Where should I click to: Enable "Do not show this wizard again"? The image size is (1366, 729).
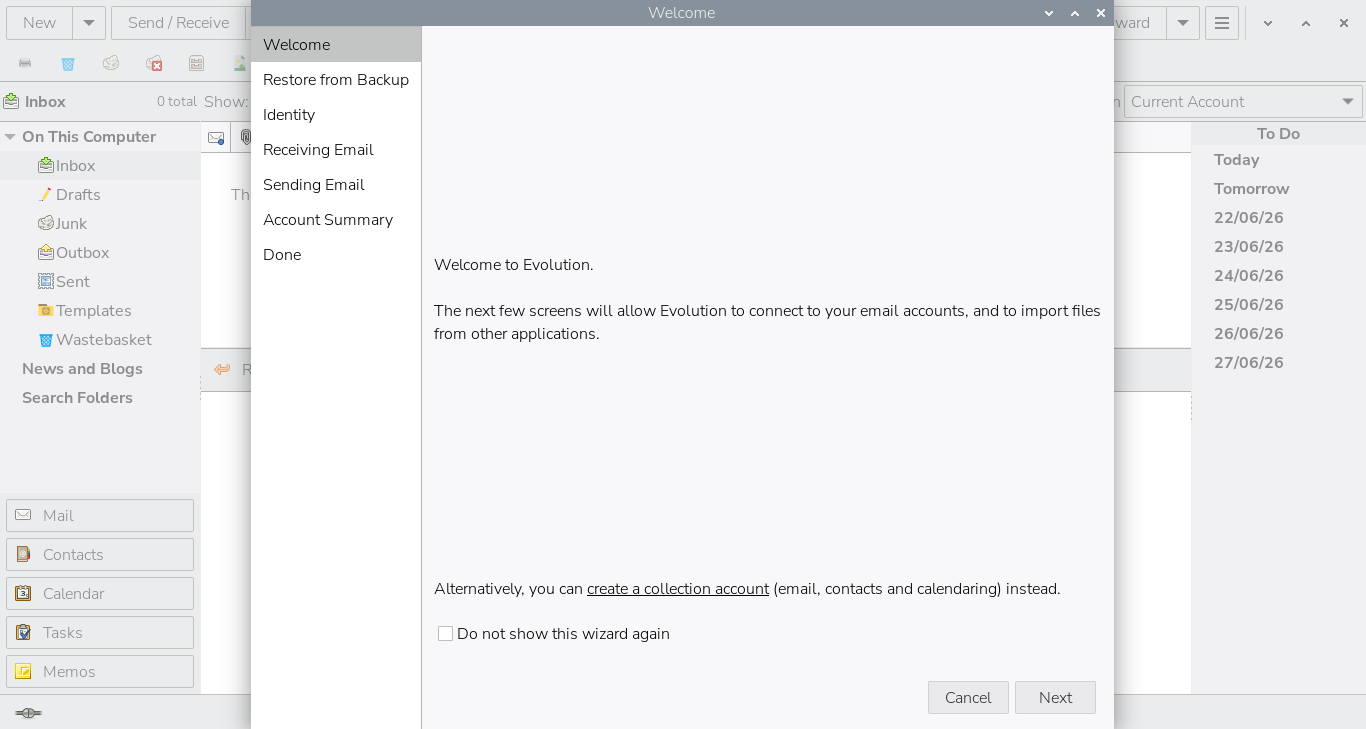446,634
